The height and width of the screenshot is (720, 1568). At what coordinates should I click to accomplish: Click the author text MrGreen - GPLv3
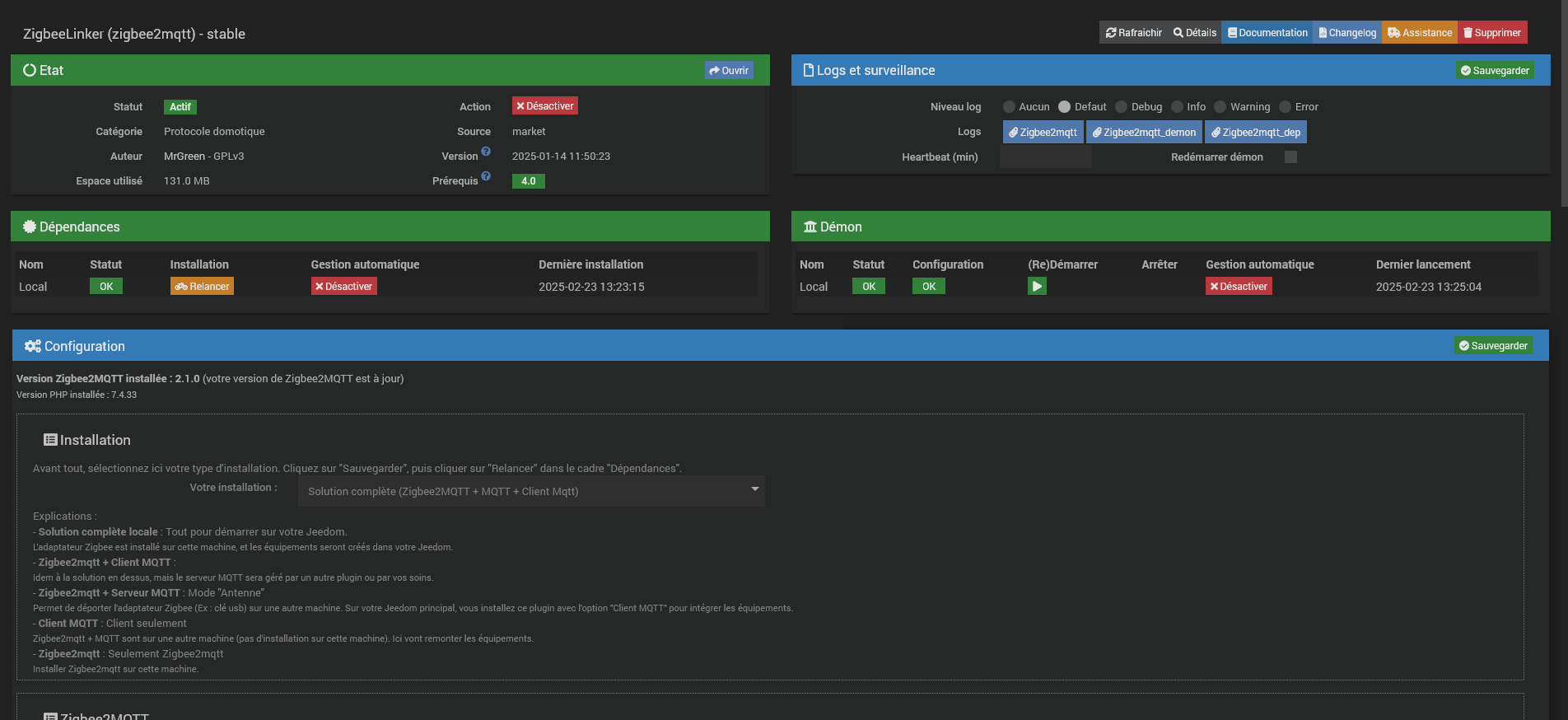tap(203, 157)
